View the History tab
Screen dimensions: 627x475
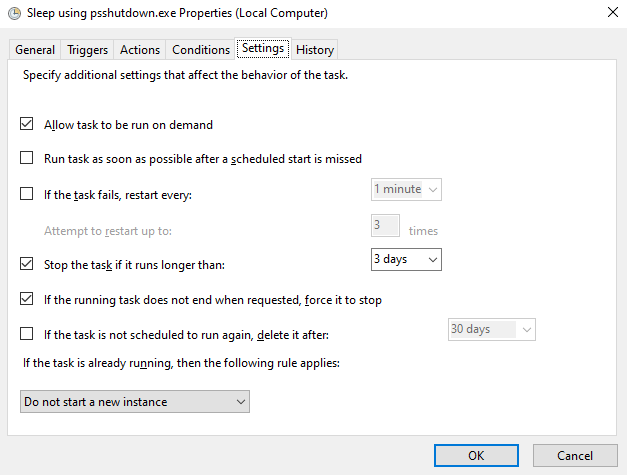pos(315,50)
